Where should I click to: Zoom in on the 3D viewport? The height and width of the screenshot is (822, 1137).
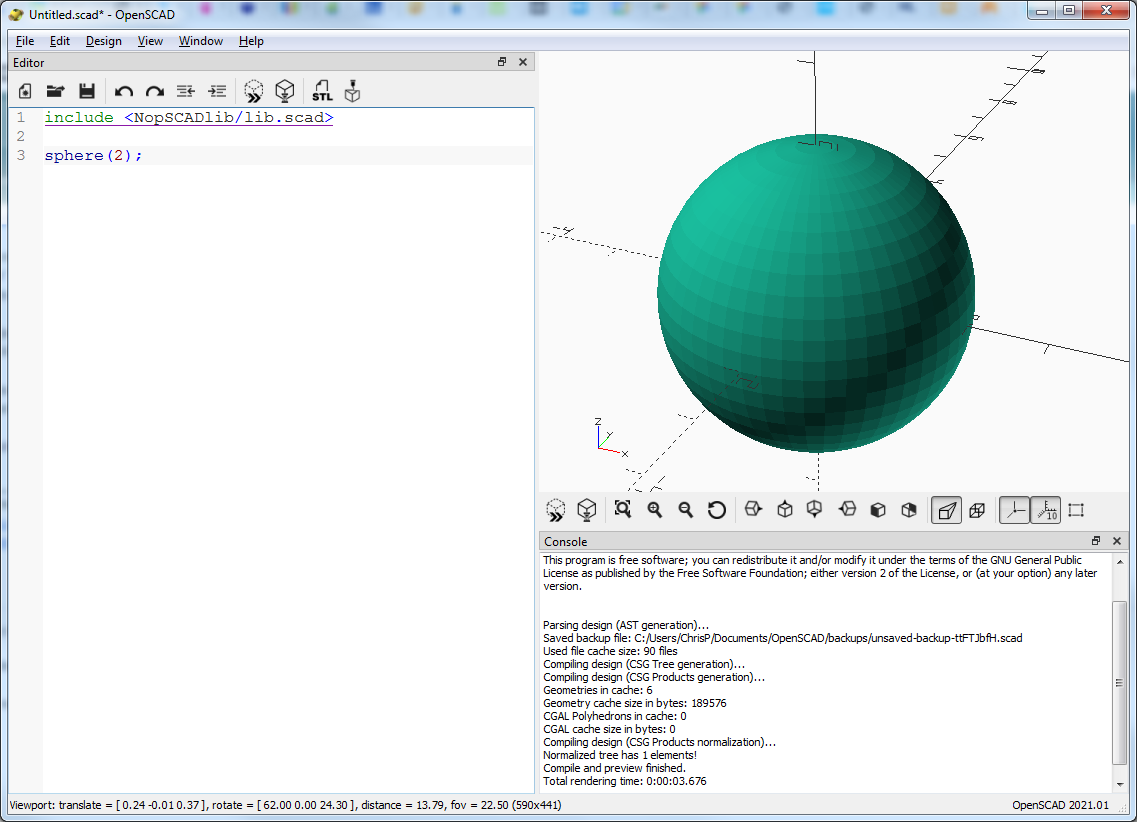pyautogui.click(x=654, y=510)
